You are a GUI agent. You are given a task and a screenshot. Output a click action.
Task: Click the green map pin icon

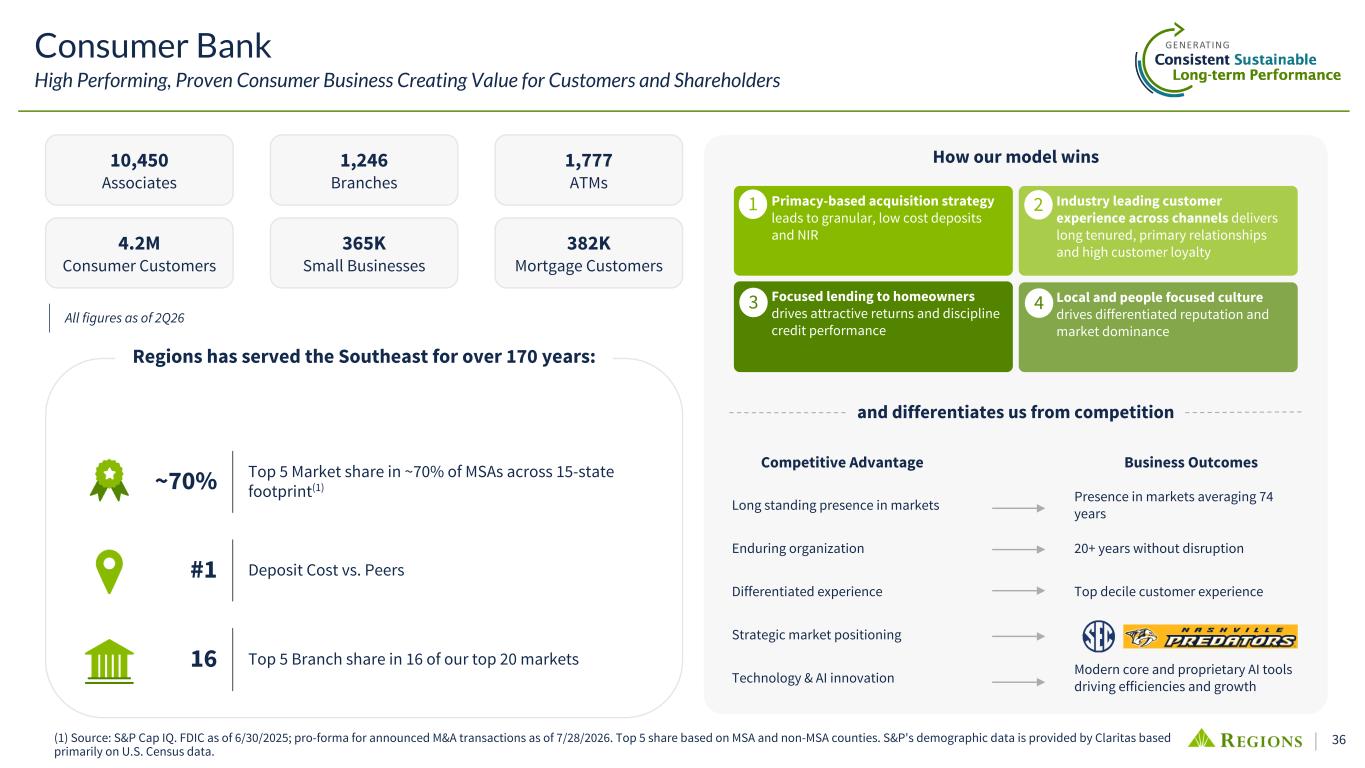[x=109, y=571]
